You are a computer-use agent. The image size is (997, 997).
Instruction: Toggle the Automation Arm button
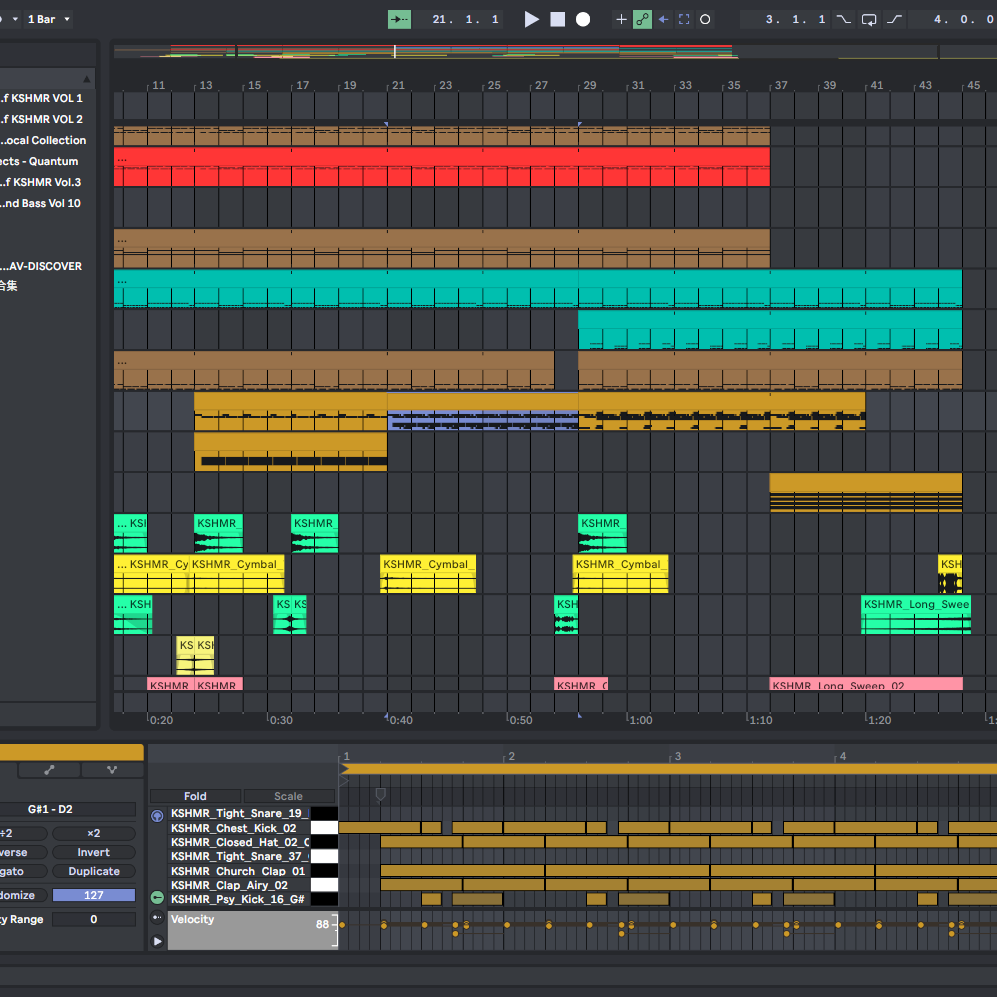click(643, 19)
